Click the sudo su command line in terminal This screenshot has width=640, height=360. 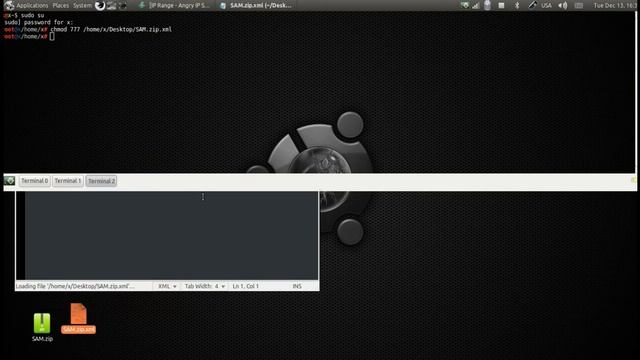pos(32,15)
